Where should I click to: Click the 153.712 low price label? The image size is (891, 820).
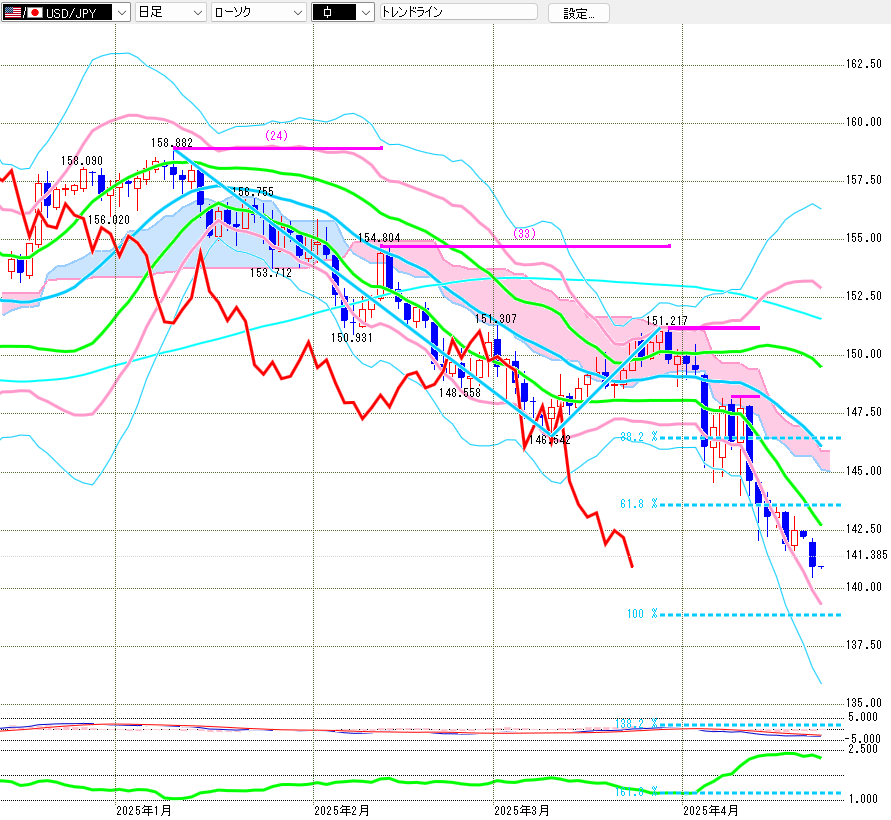[271, 273]
